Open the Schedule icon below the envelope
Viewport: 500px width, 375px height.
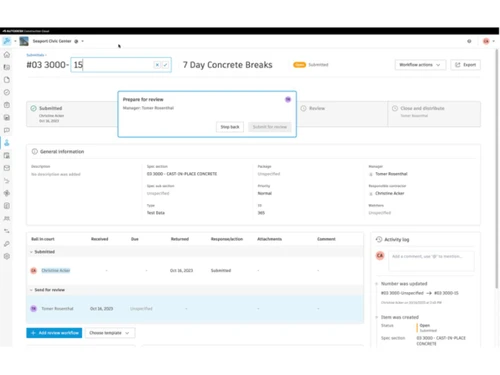[x=7, y=181]
